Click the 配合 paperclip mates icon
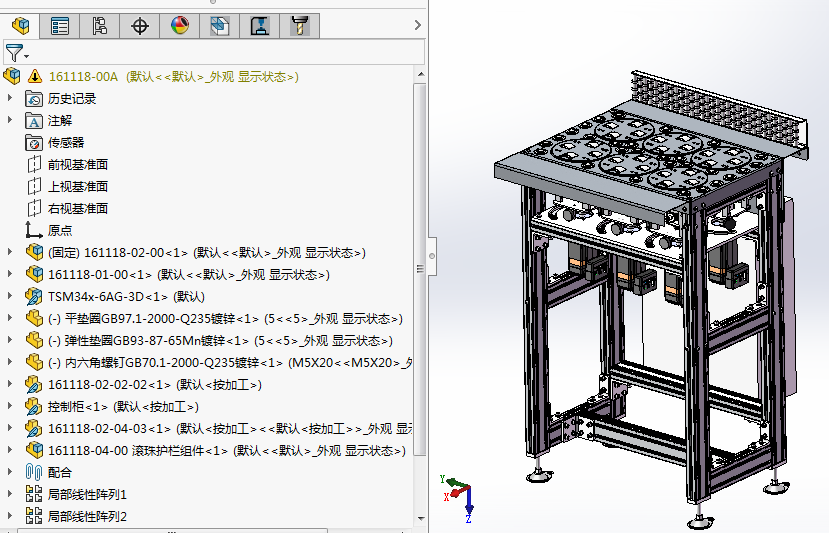This screenshot has width=829, height=533. click(x=34, y=472)
